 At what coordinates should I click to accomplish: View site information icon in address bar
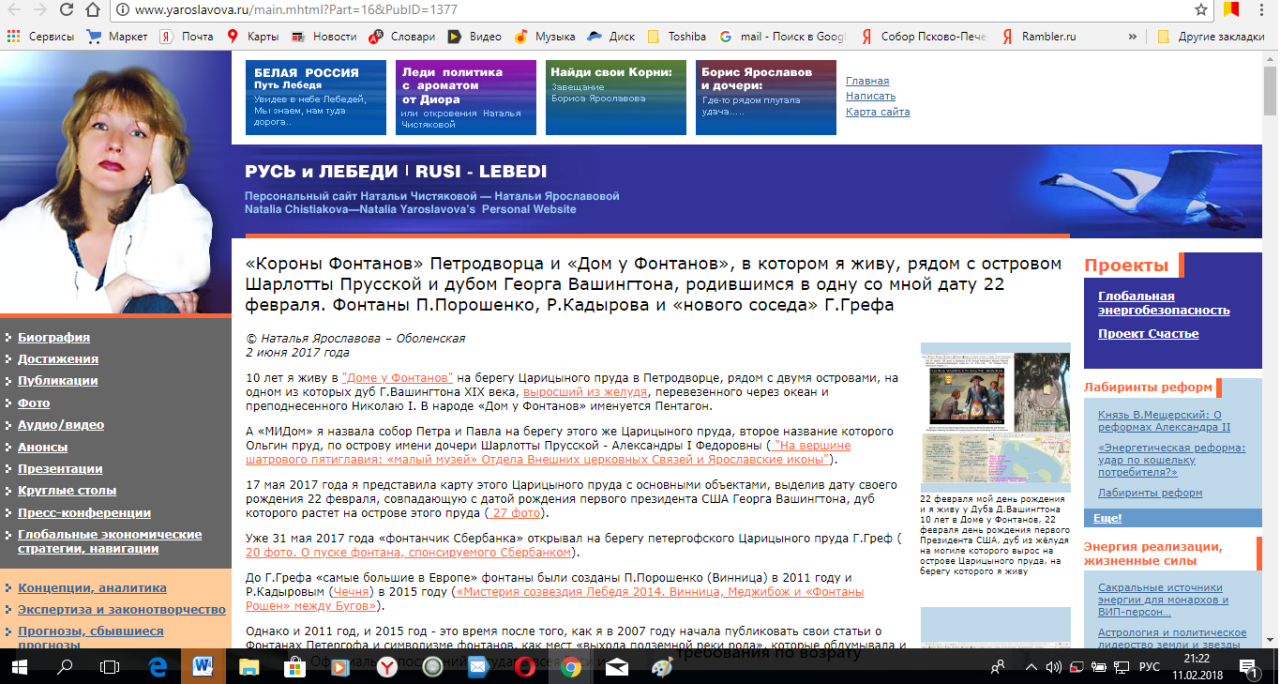(x=122, y=10)
